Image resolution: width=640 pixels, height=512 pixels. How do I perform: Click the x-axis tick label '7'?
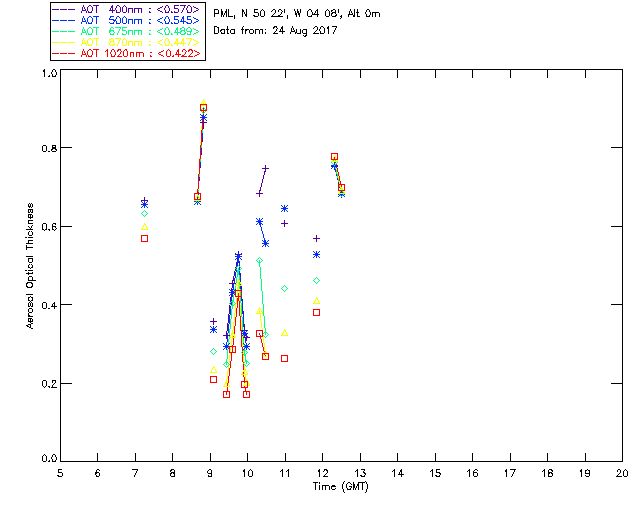point(135,473)
